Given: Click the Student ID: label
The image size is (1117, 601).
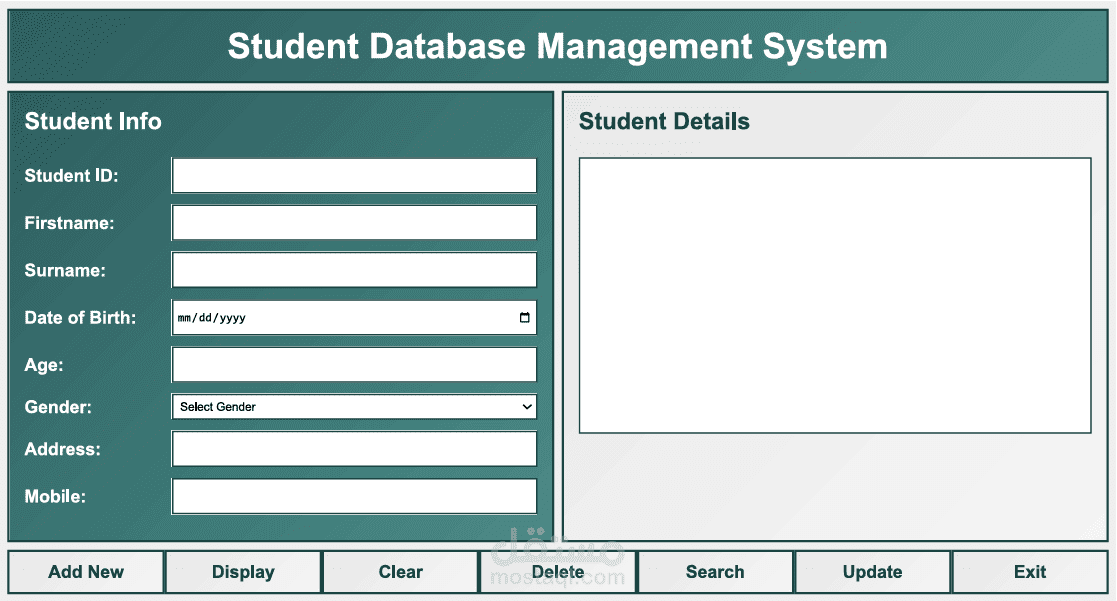Looking at the screenshot, I should pyautogui.click(x=71, y=176).
